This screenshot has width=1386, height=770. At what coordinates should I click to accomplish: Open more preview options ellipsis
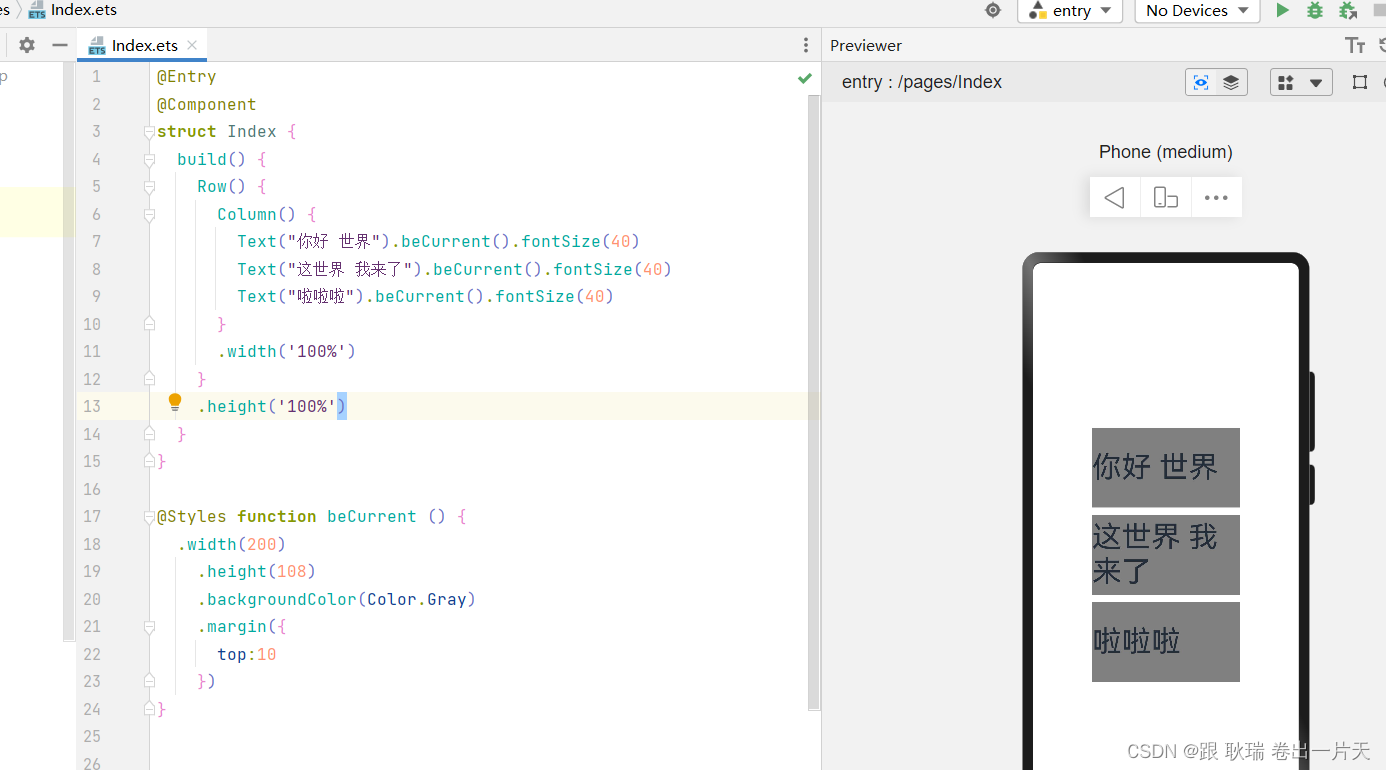pos(1216,197)
